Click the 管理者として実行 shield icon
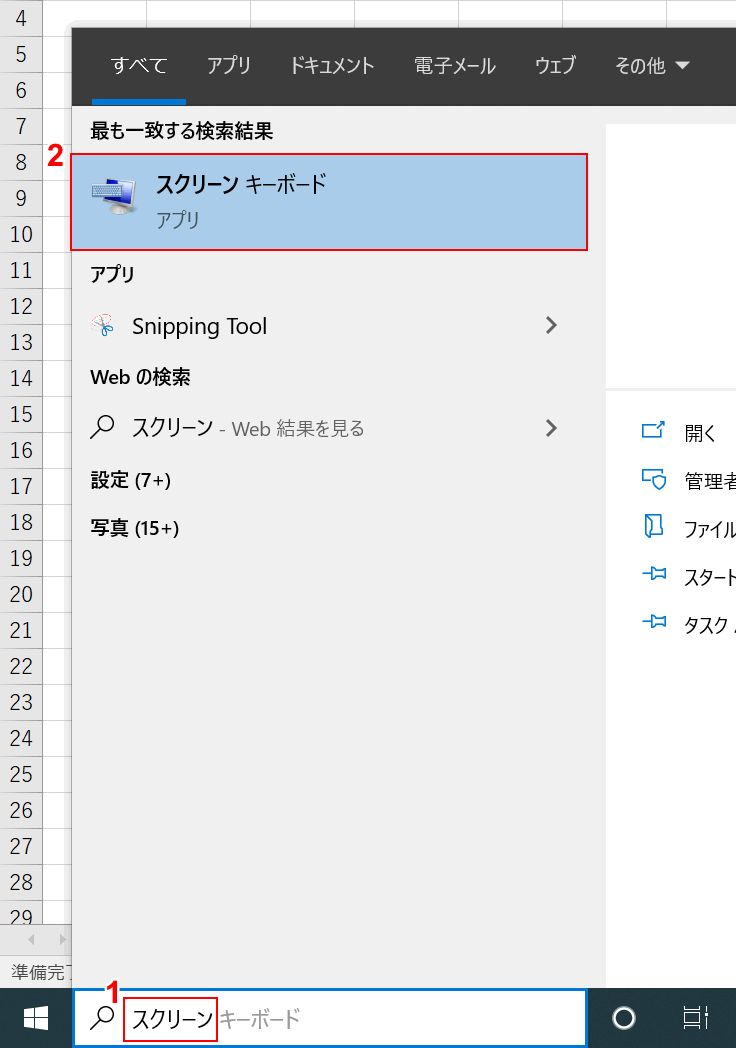This screenshot has height=1048, width=736. 655,480
